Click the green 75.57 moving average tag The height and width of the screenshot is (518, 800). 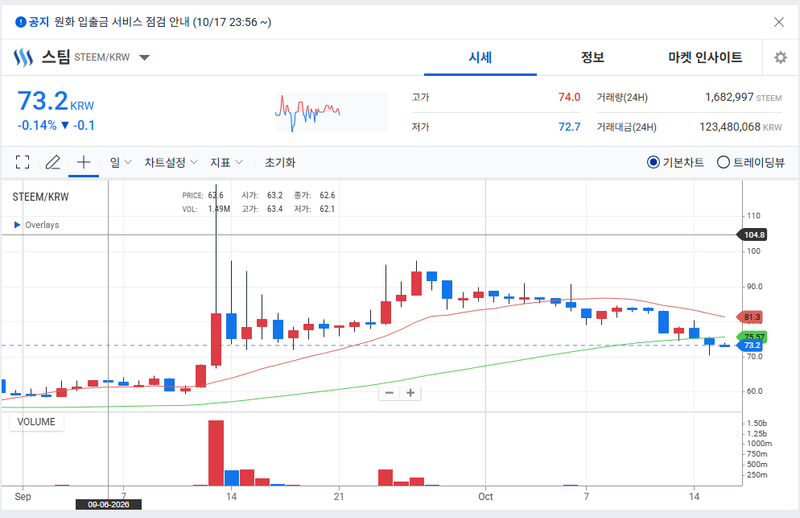(752, 337)
